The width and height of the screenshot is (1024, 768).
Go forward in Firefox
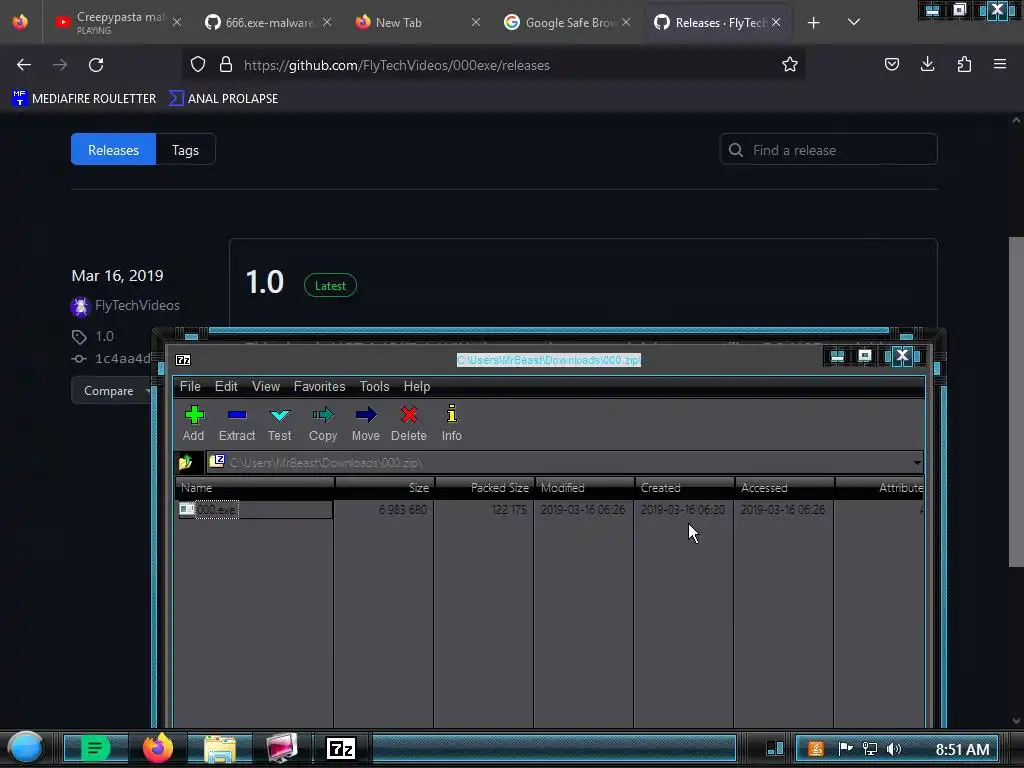(x=60, y=65)
